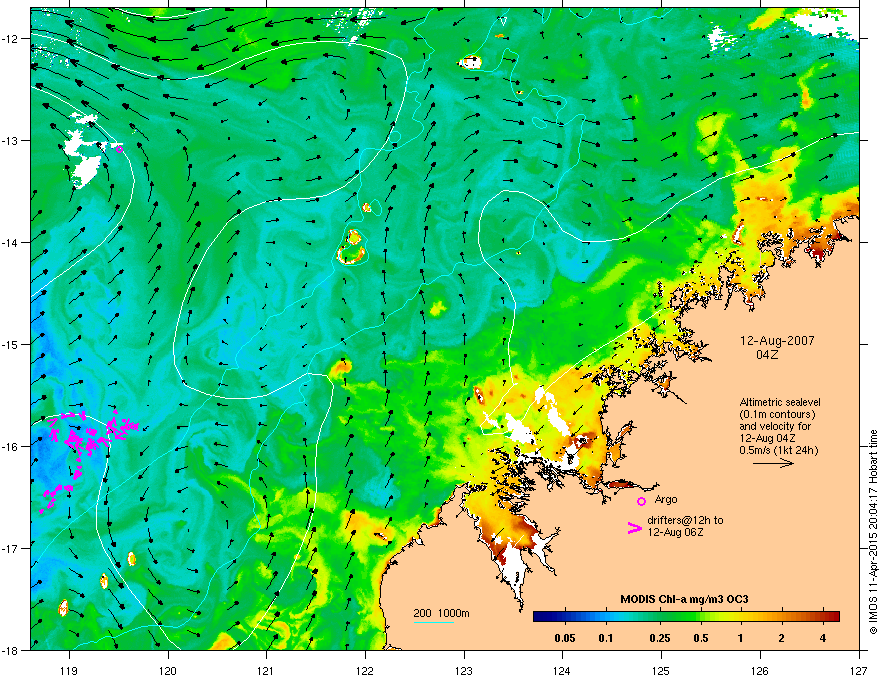
Task: Click the longitude axis label '120'
Action: point(168,670)
